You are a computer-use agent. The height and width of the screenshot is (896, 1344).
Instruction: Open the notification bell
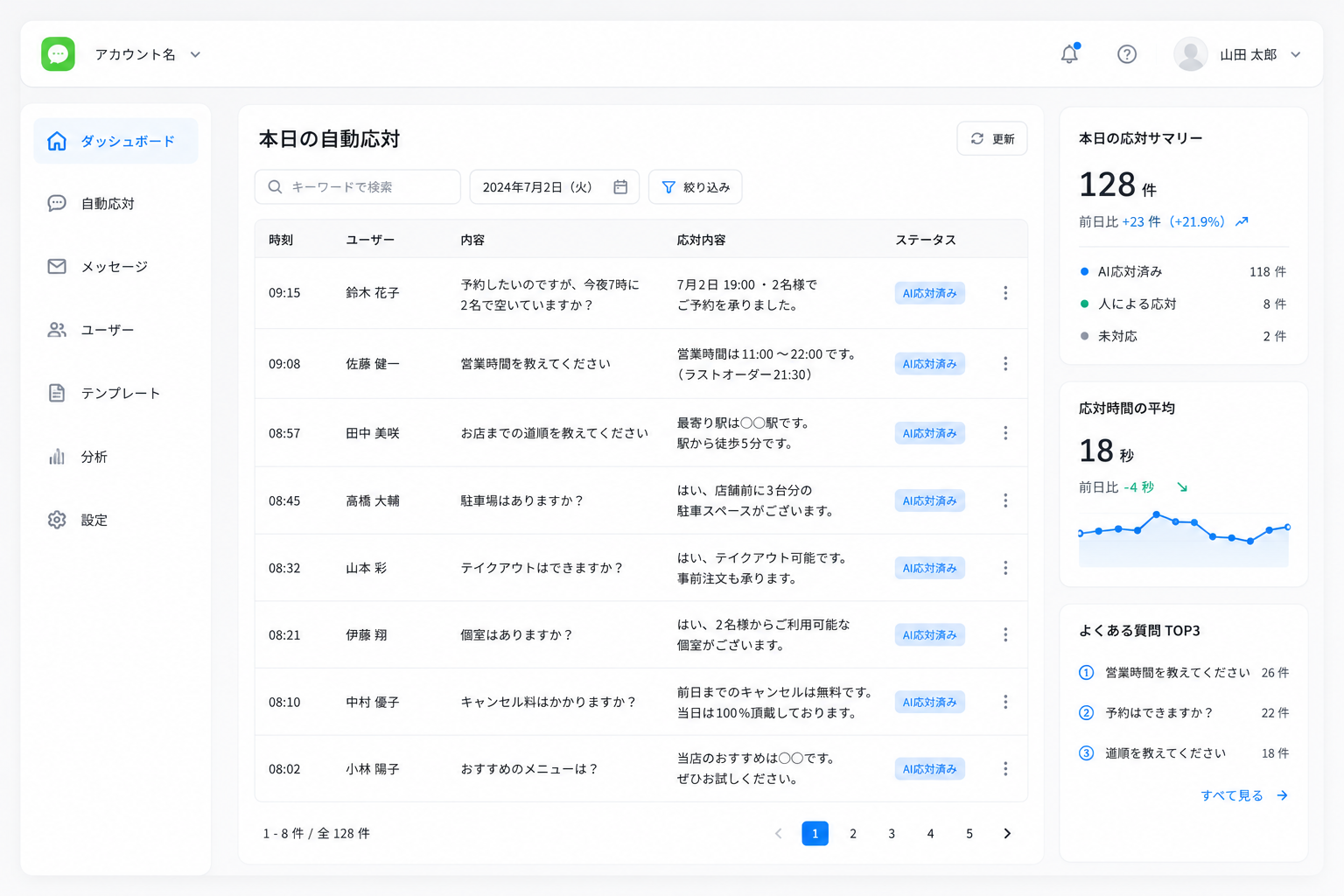click(1069, 54)
